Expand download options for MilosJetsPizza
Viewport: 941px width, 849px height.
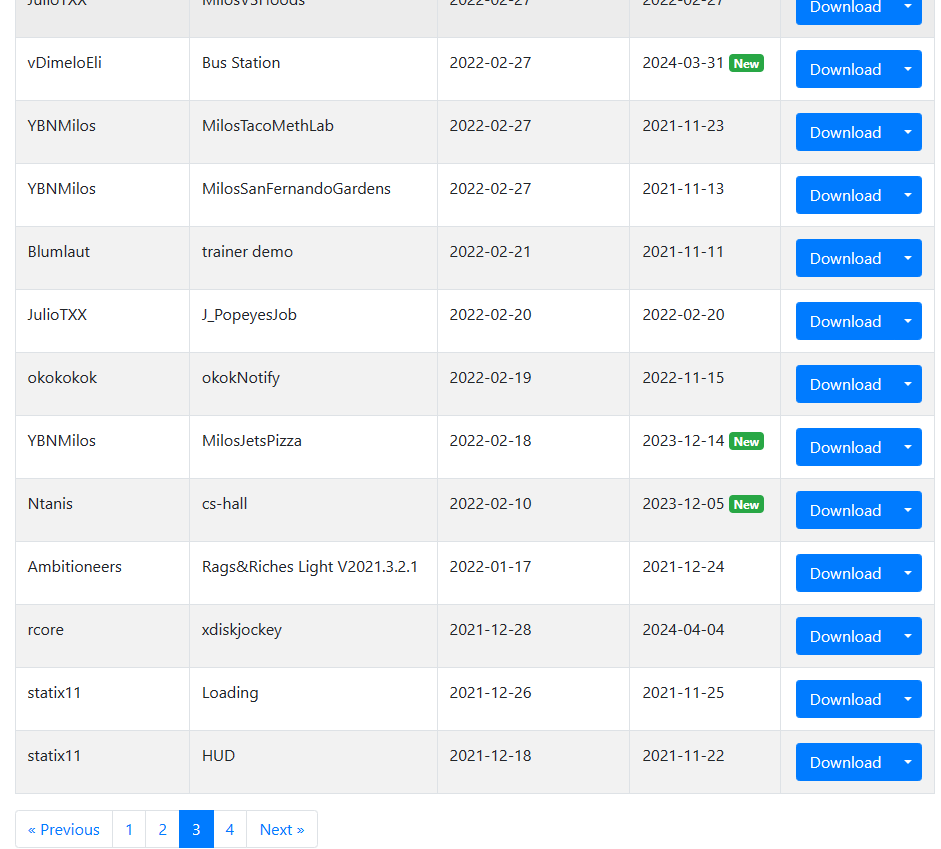(x=908, y=447)
